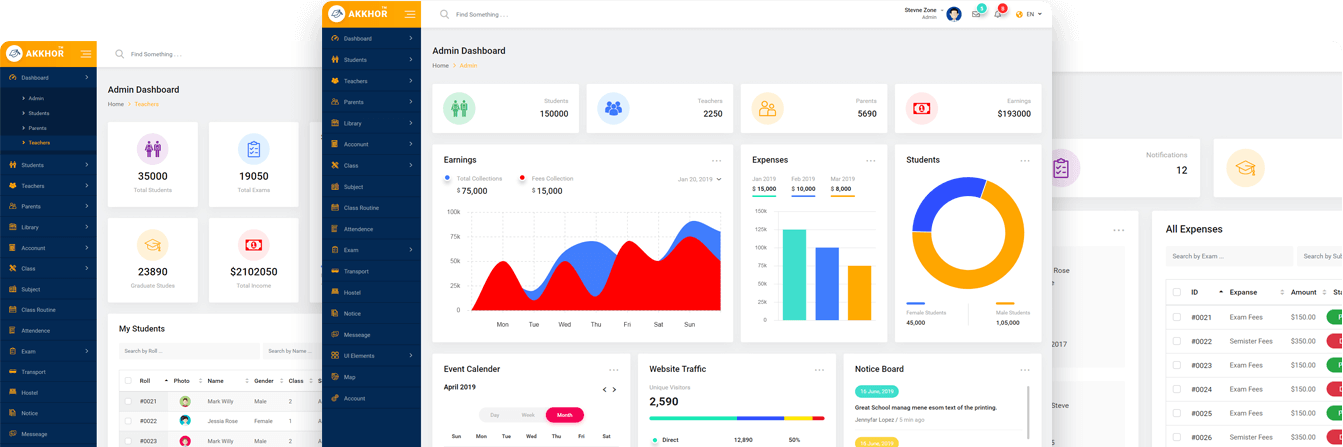Image resolution: width=1343 pixels, height=447 pixels.
Task: Click the Stevne Zone admin avatar
Action: 953,14
